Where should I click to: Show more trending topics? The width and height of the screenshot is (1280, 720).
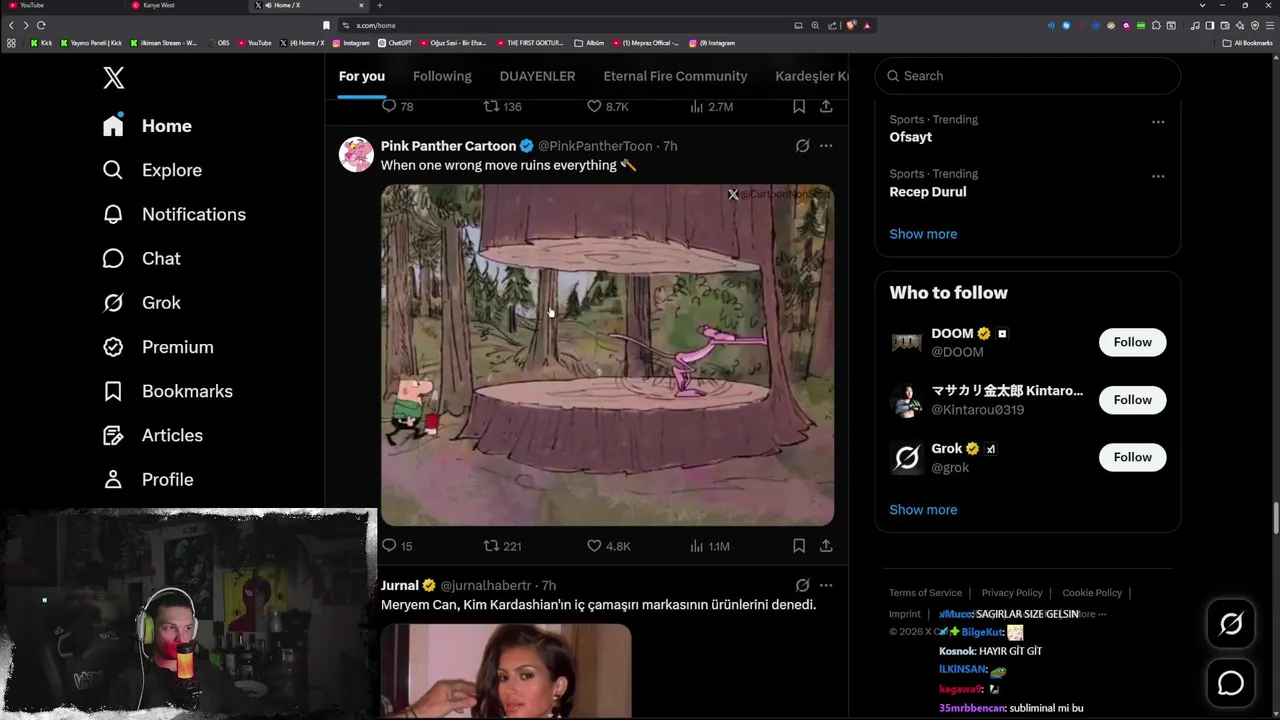(923, 234)
